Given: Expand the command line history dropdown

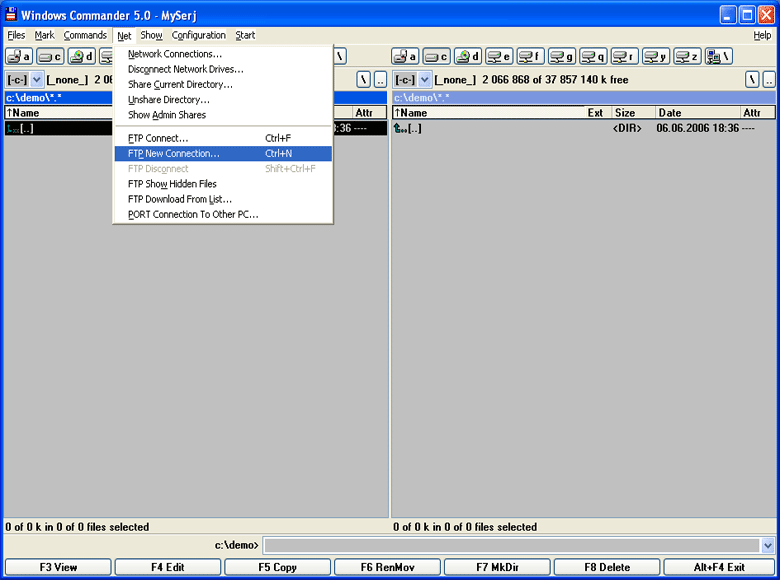Looking at the screenshot, I should 768,545.
